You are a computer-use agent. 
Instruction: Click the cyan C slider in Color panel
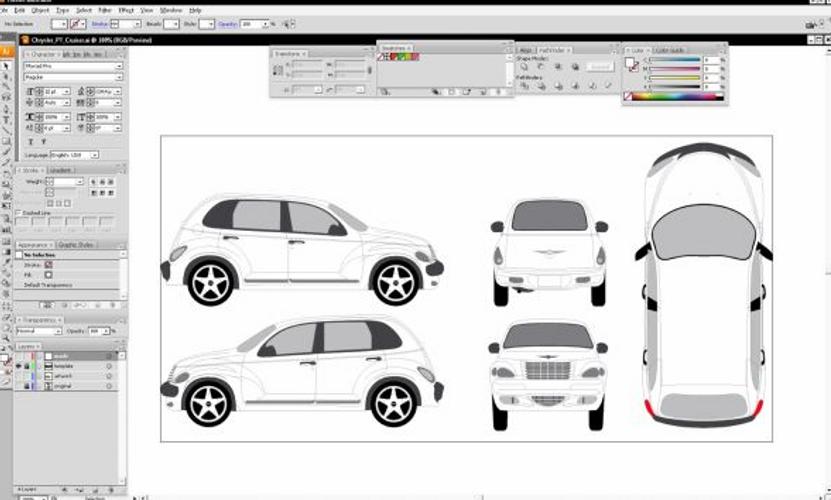pos(675,60)
